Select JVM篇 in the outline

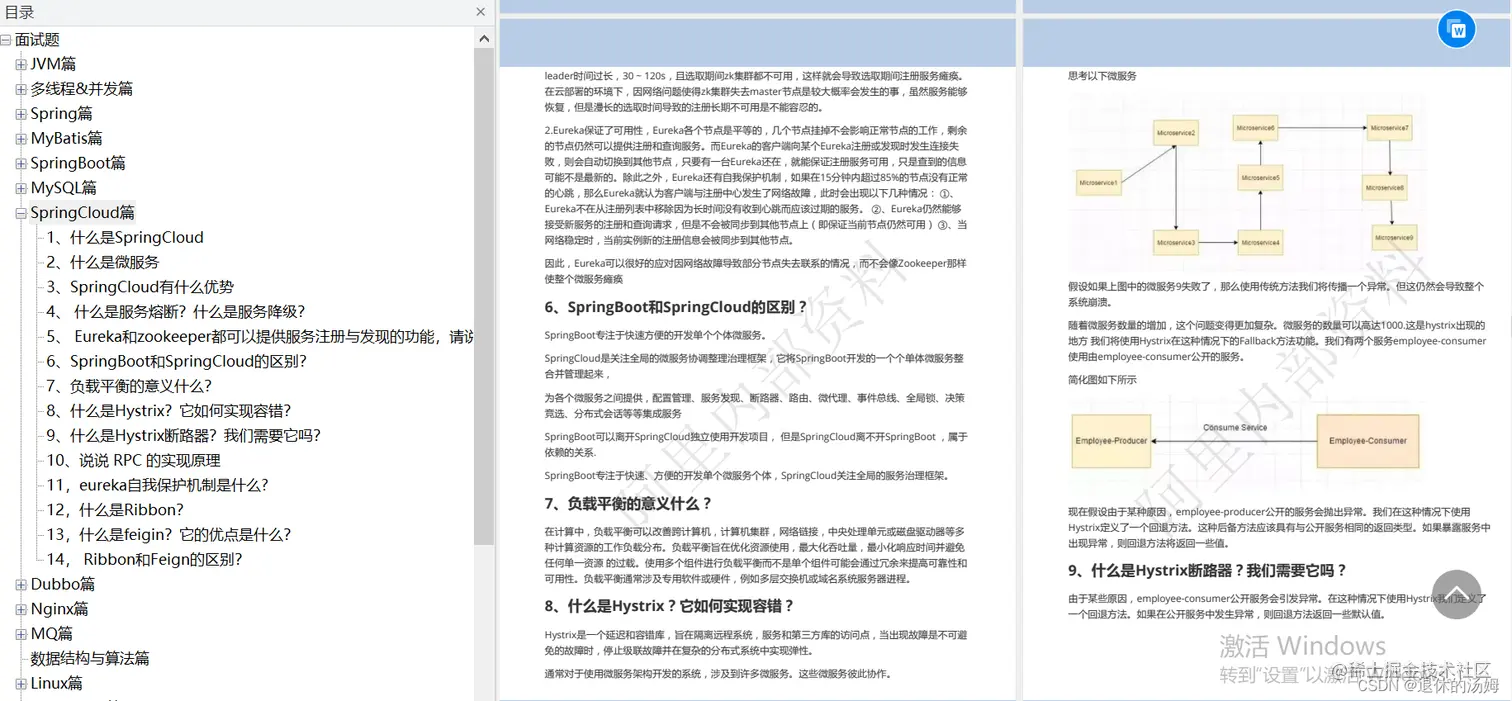click(53, 64)
